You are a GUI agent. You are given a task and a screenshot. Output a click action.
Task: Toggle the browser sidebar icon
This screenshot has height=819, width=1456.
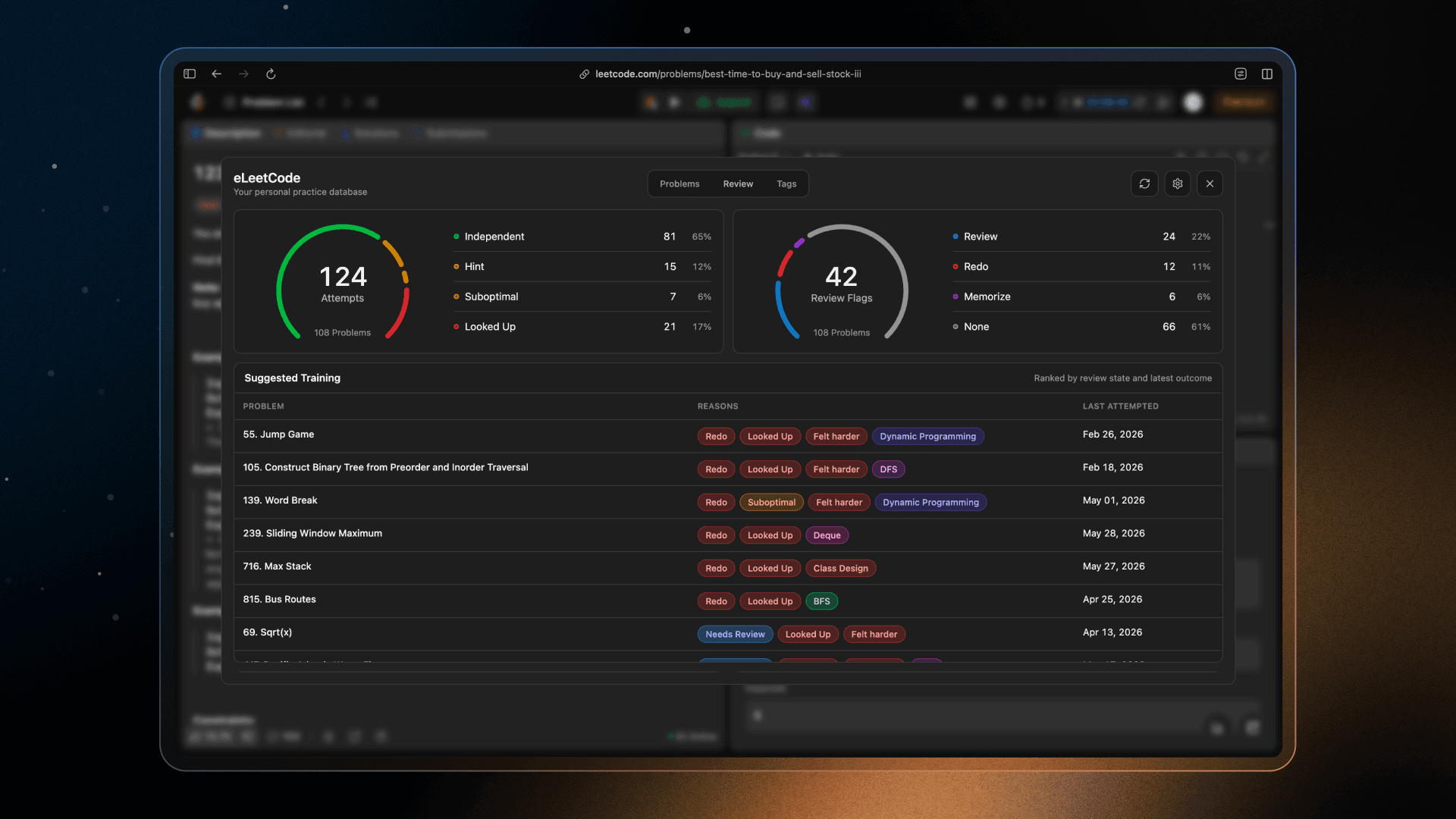pos(190,74)
